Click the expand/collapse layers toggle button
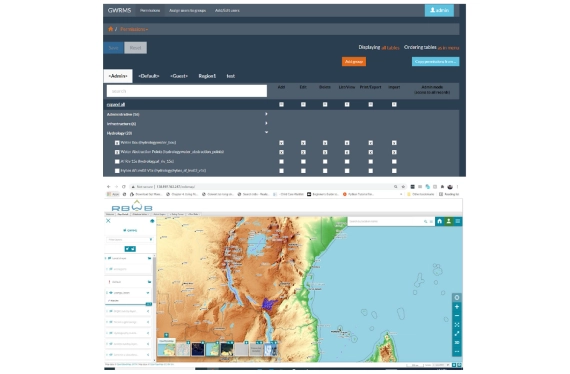570x374 pixels. (x=130, y=249)
